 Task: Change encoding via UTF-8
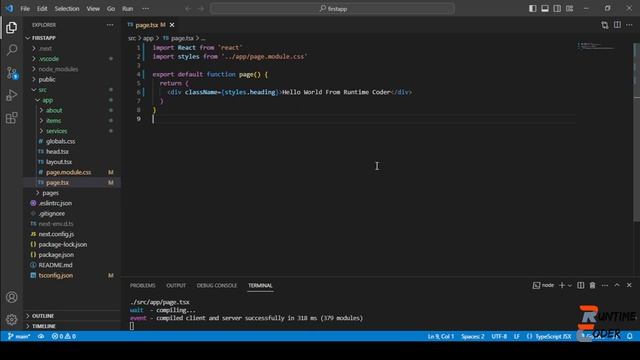tap(499, 336)
